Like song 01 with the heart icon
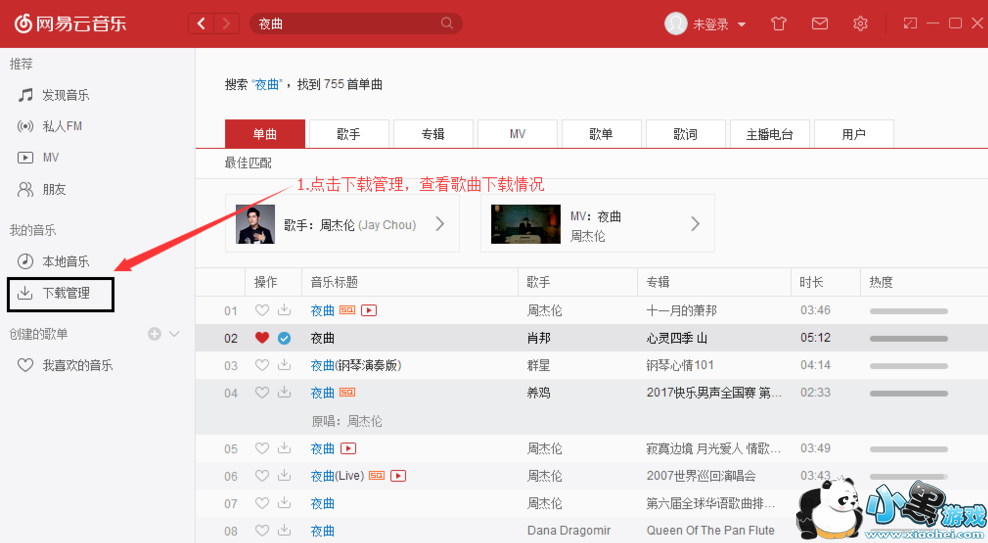988x543 pixels. click(x=262, y=311)
